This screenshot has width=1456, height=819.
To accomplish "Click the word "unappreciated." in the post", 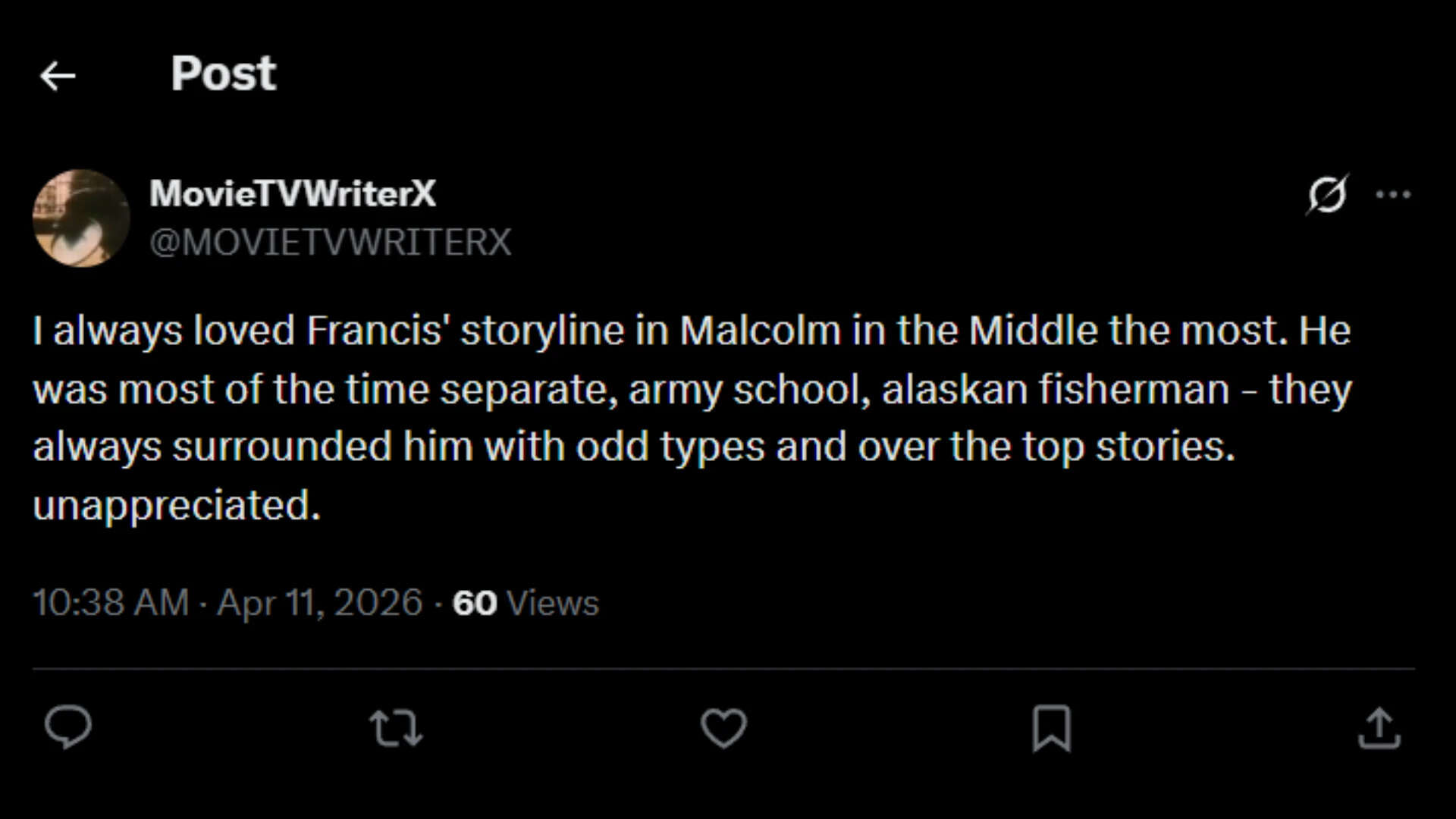I will (x=177, y=505).
